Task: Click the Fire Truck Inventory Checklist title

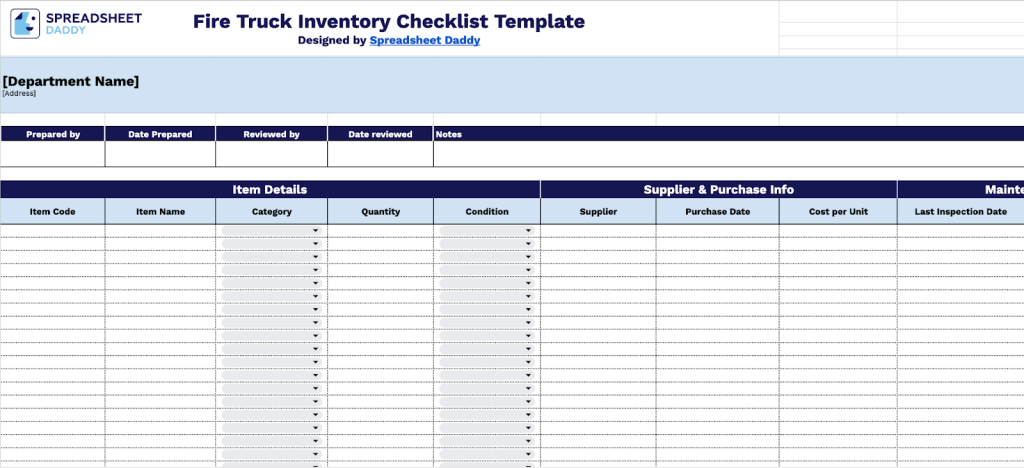Action: [x=389, y=22]
